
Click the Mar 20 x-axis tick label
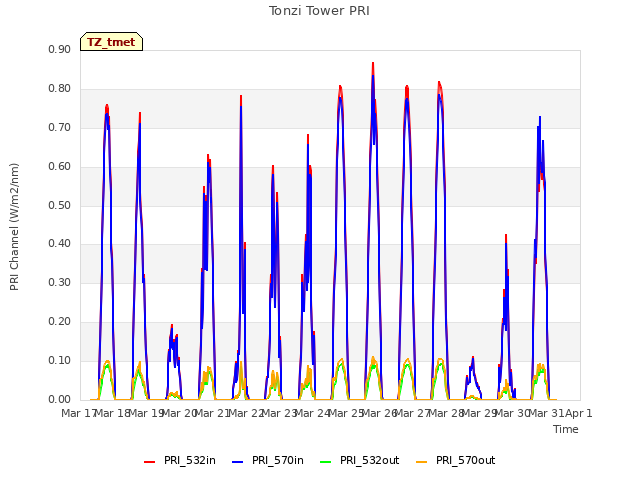pos(179,413)
